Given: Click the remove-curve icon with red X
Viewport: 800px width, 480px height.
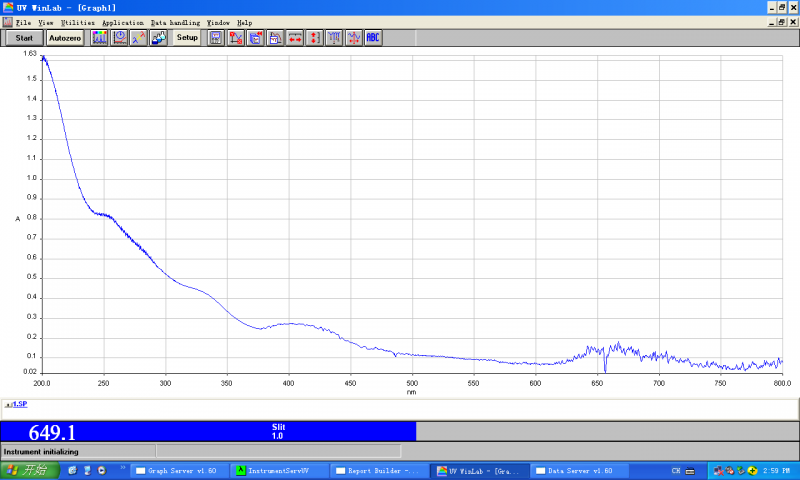Looking at the screenshot, I should 236,38.
